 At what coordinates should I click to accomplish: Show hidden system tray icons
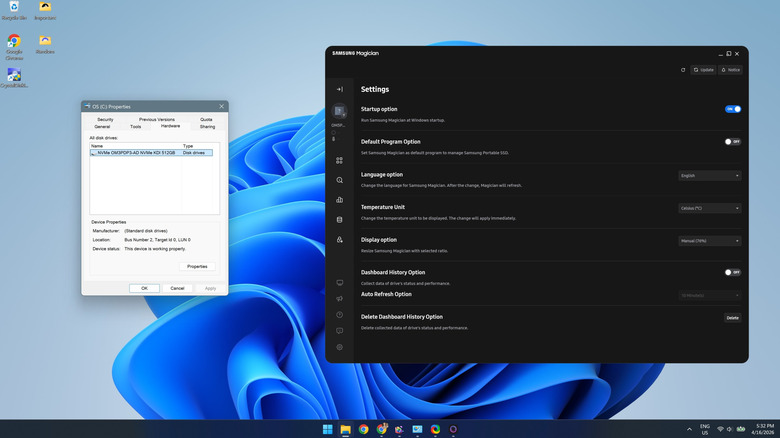[689, 429]
